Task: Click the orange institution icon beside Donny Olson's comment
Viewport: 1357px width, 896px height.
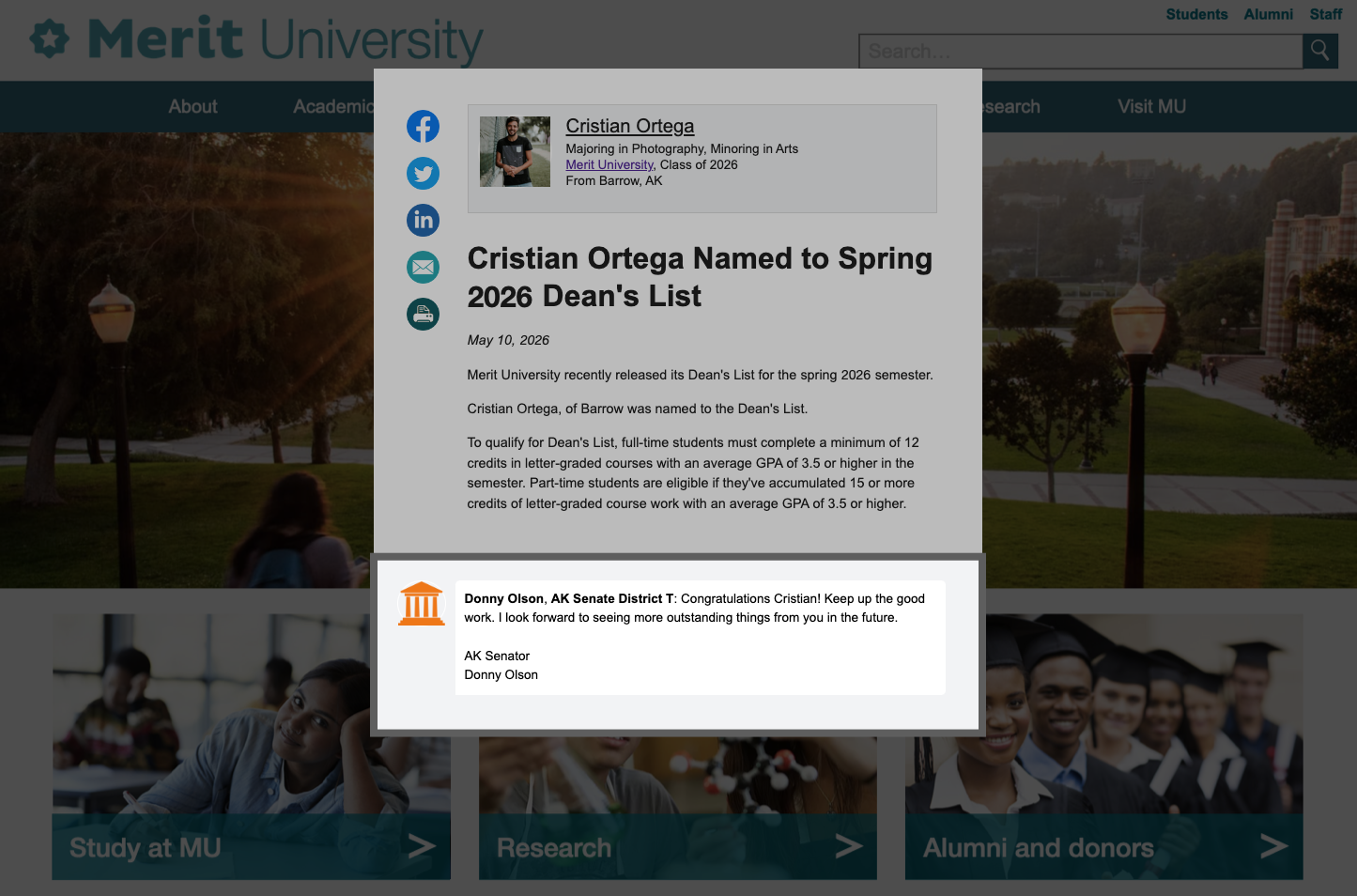Action: pyautogui.click(x=422, y=602)
